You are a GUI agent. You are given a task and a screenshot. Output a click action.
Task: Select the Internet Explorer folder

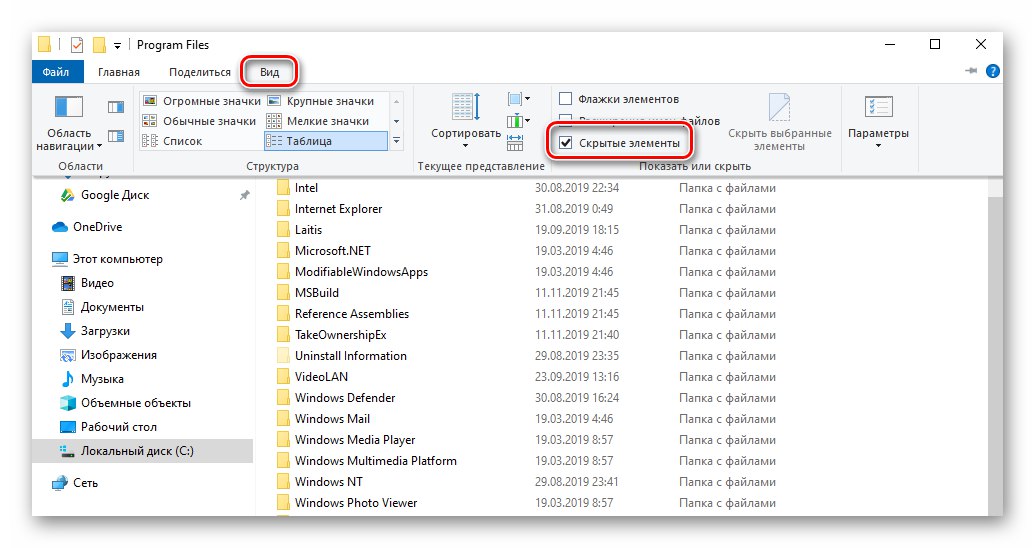click(338, 209)
